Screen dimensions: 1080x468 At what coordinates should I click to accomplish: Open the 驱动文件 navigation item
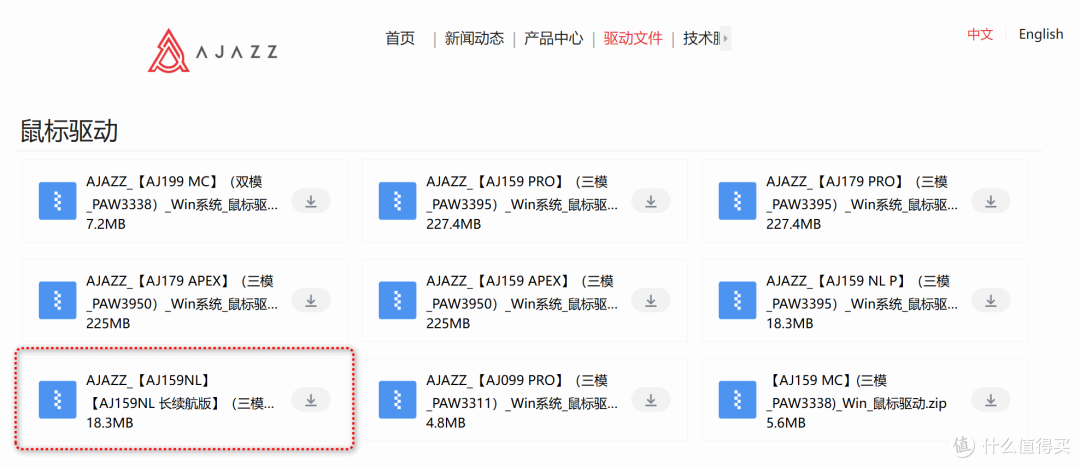pyautogui.click(x=633, y=38)
